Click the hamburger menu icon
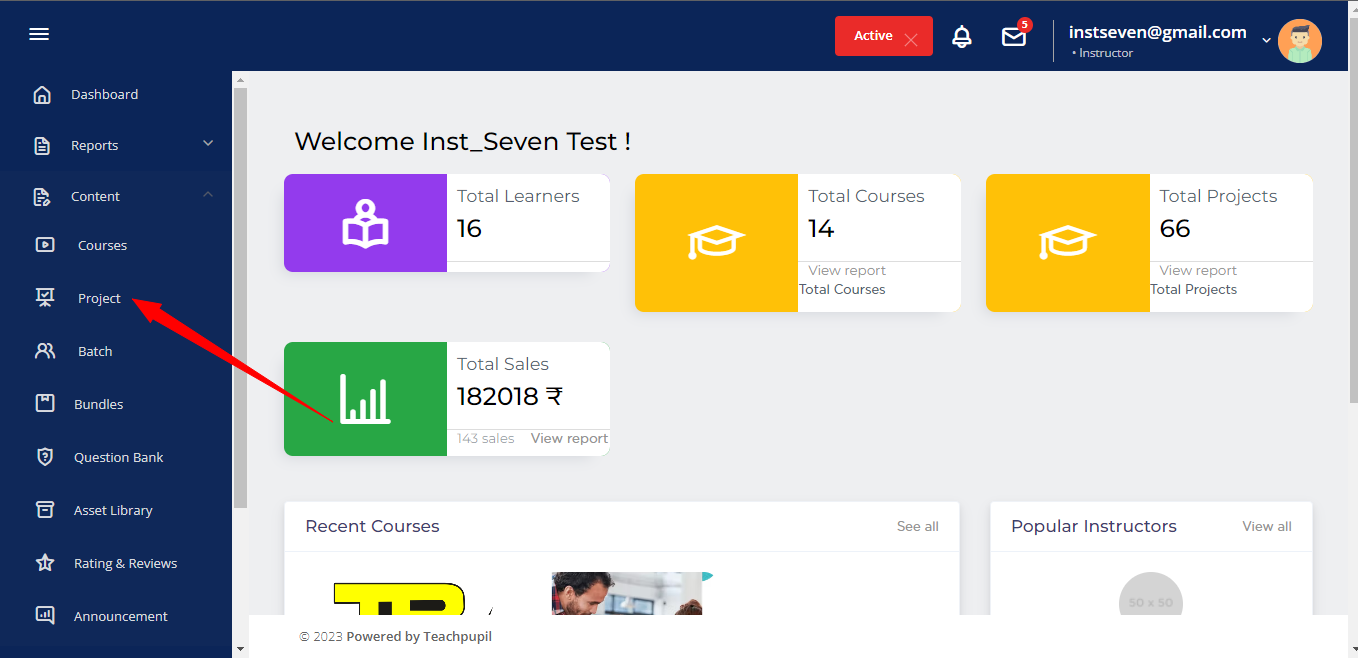Image resolution: width=1358 pixels, height=658 pixels. [39, 35]
